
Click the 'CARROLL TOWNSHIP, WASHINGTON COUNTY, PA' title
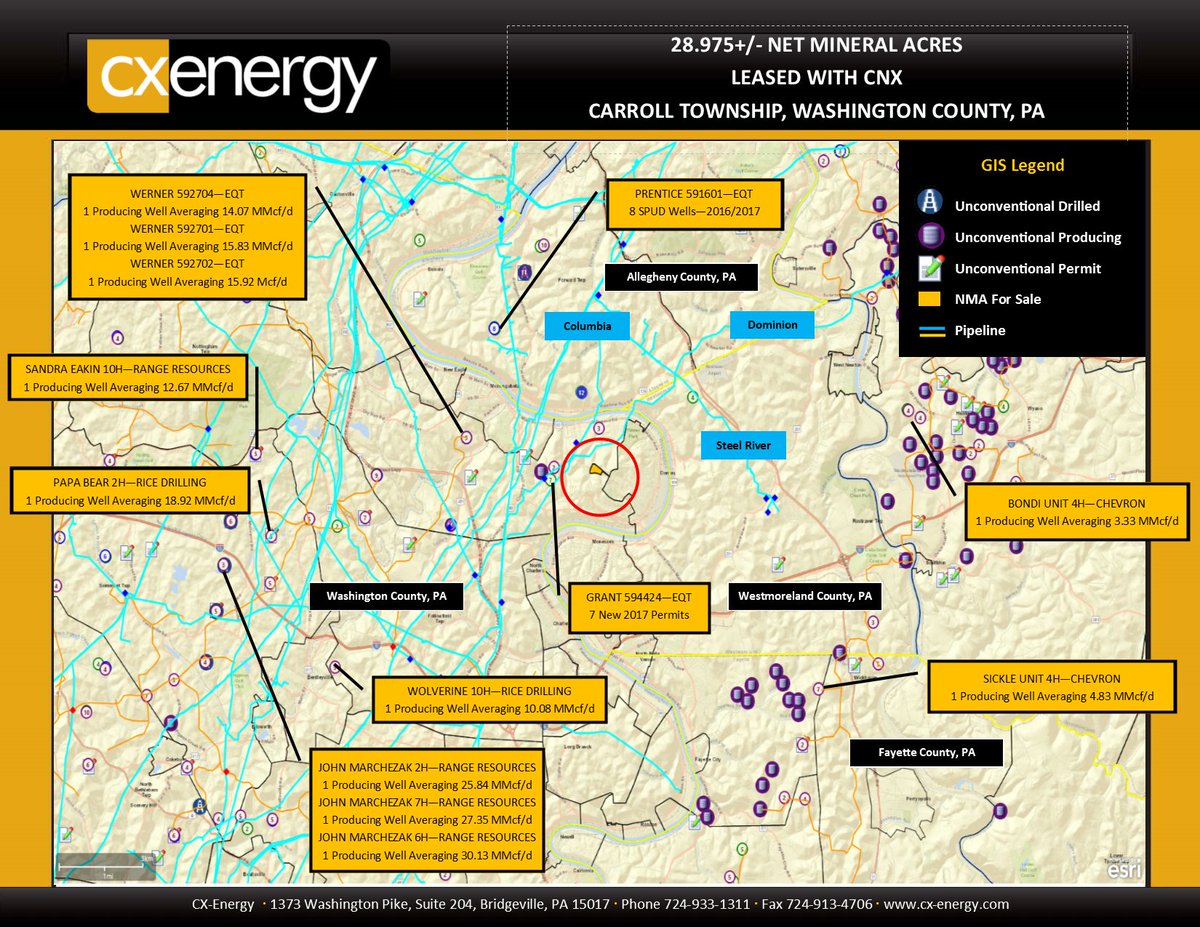pos(817,111)
